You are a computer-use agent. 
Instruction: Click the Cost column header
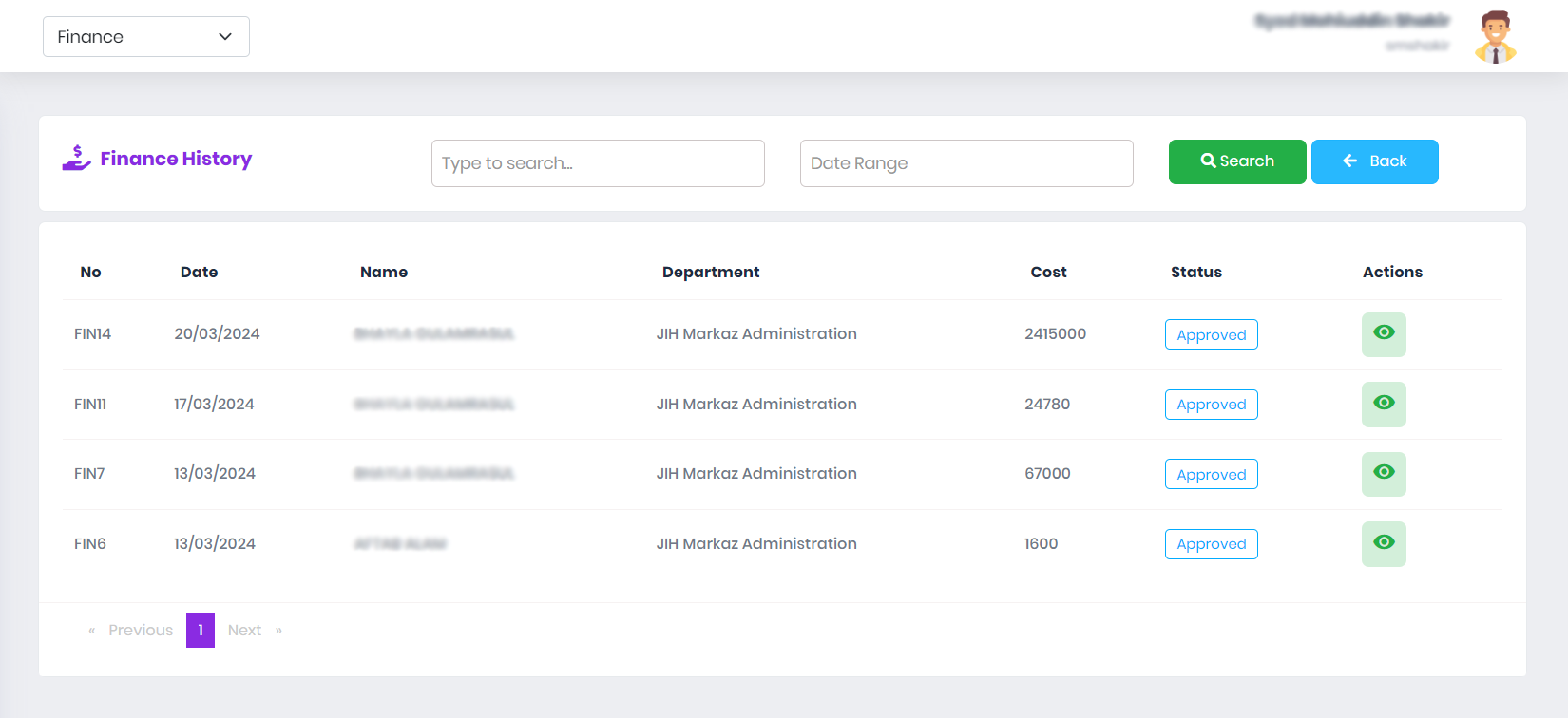1048,272
